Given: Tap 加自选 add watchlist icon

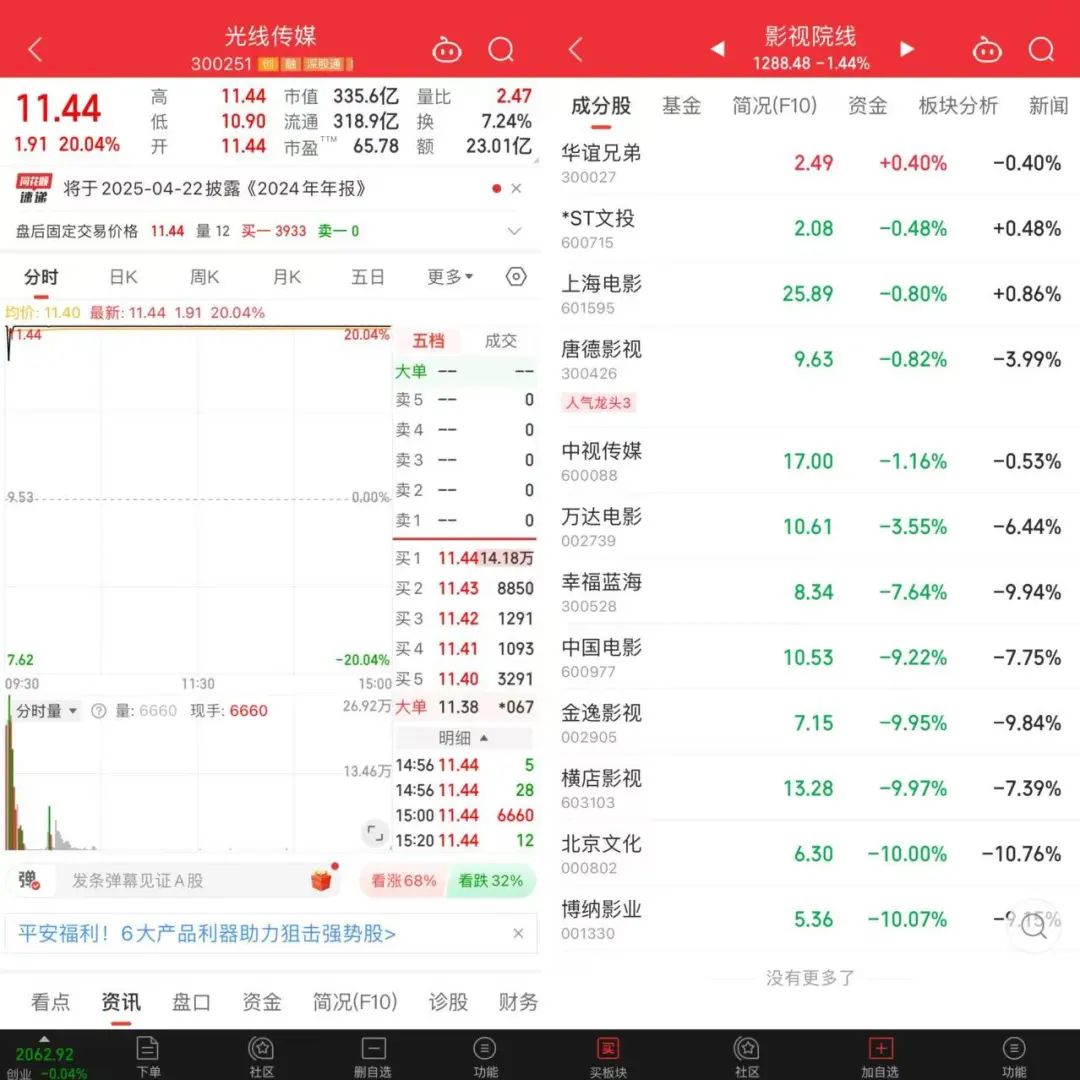Looking at the screenshot, I should 880,1056.
